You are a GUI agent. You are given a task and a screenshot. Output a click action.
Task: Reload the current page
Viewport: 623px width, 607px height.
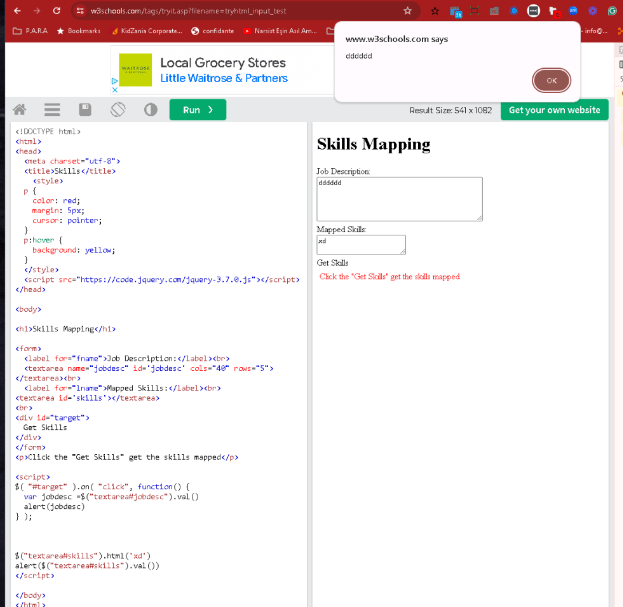pyautogui.click(x=56, y=11)
